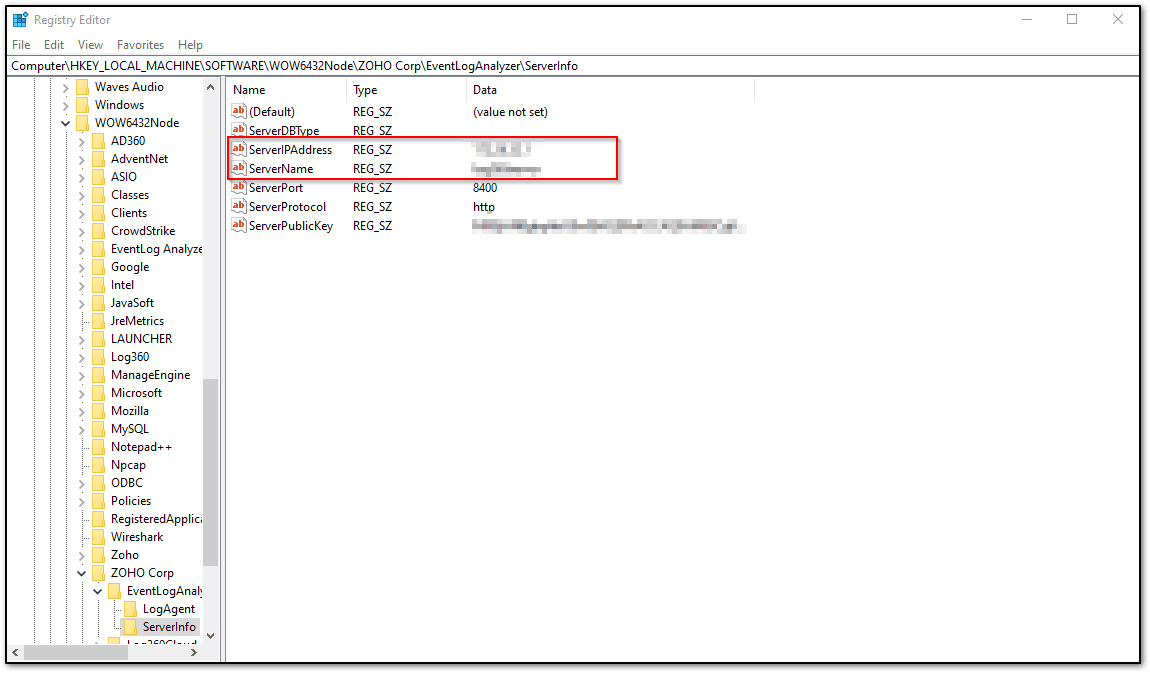The width and height of the screenshot is (1150, 673).
Task: Click the Waves Audio folder icon
Action: pyautogui.click(x=83, y=87)
